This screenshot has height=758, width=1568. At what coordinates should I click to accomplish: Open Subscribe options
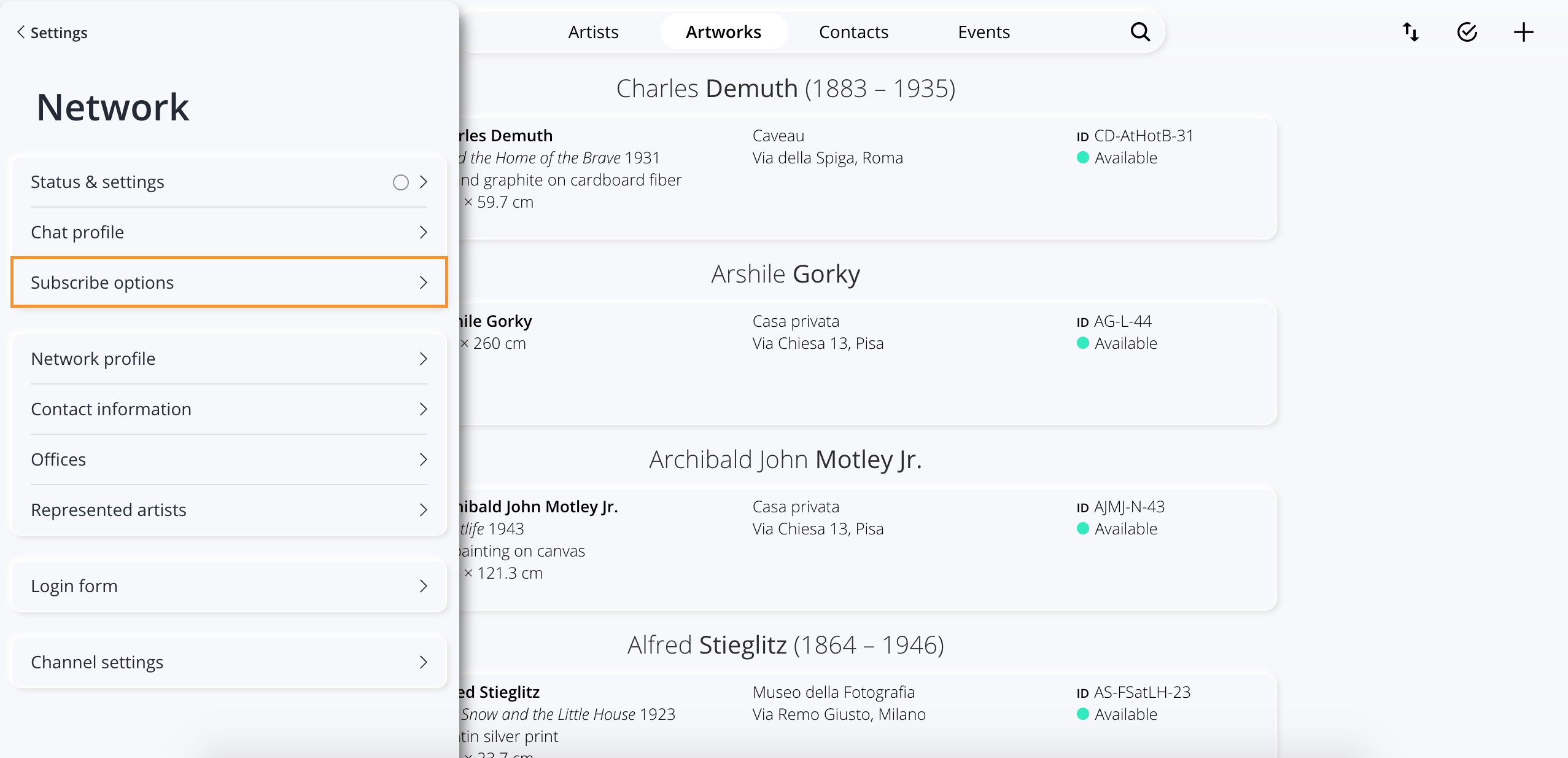click(229, 283)
